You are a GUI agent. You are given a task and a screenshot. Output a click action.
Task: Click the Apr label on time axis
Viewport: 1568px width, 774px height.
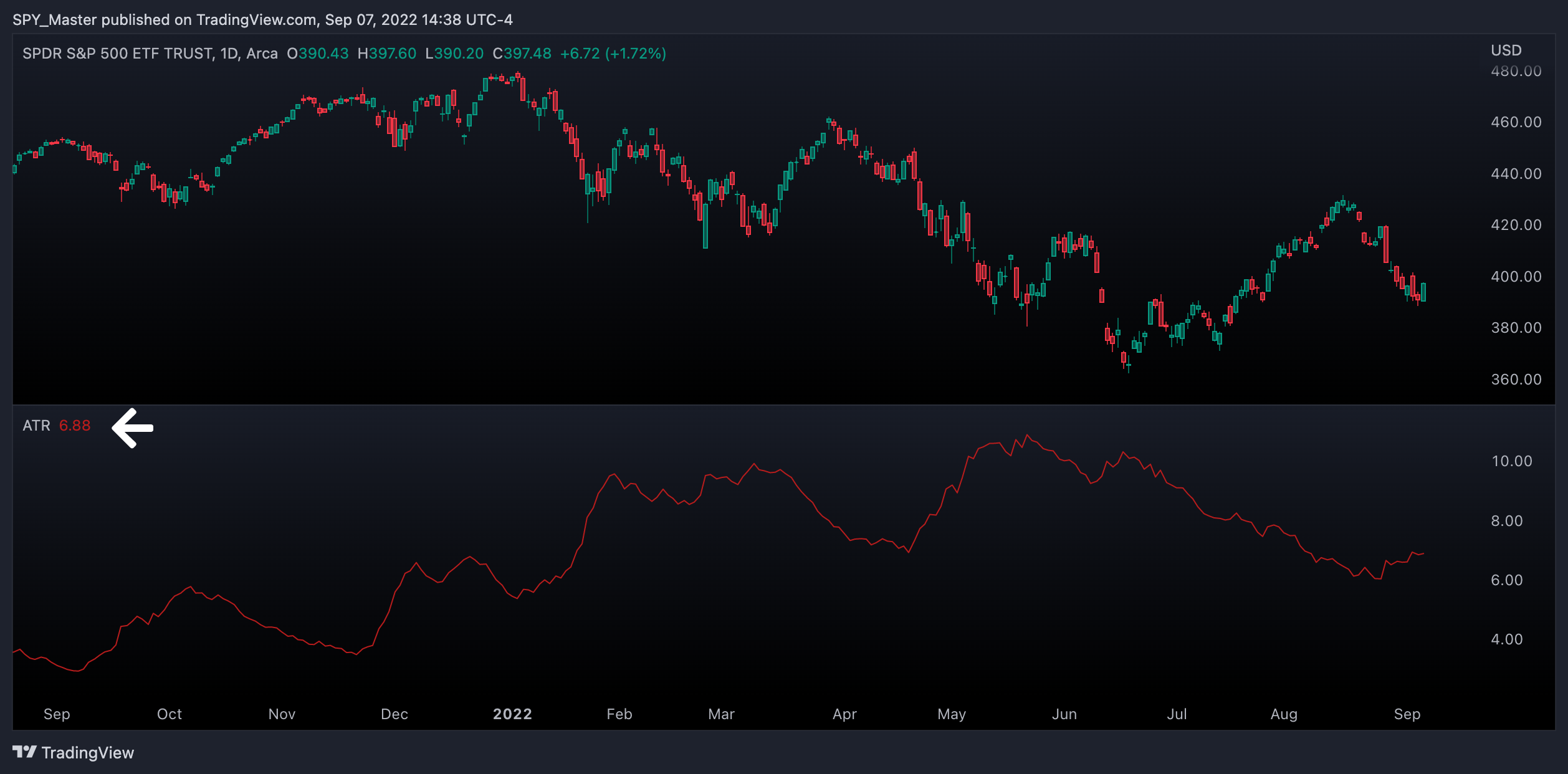pyautogui.click(x=845, y=714)
